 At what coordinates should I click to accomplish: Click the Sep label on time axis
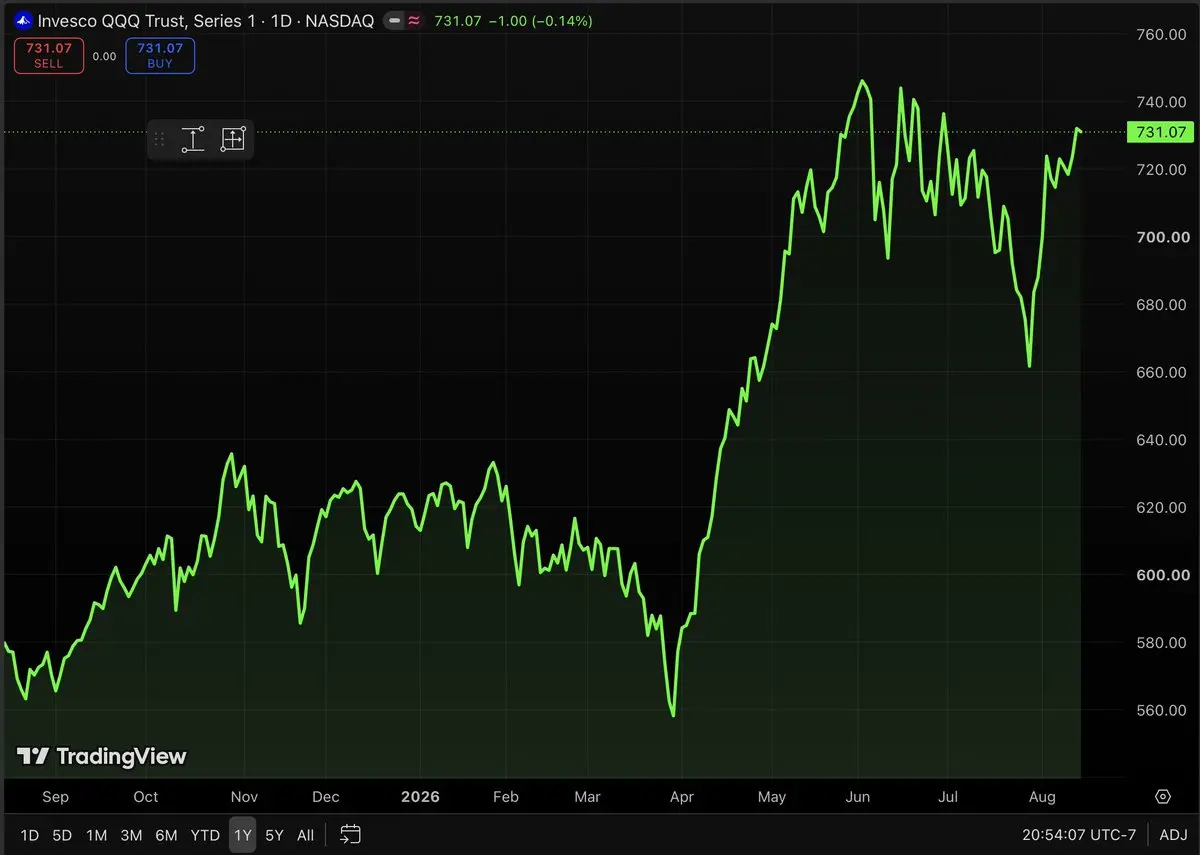(x=55, y=797)
